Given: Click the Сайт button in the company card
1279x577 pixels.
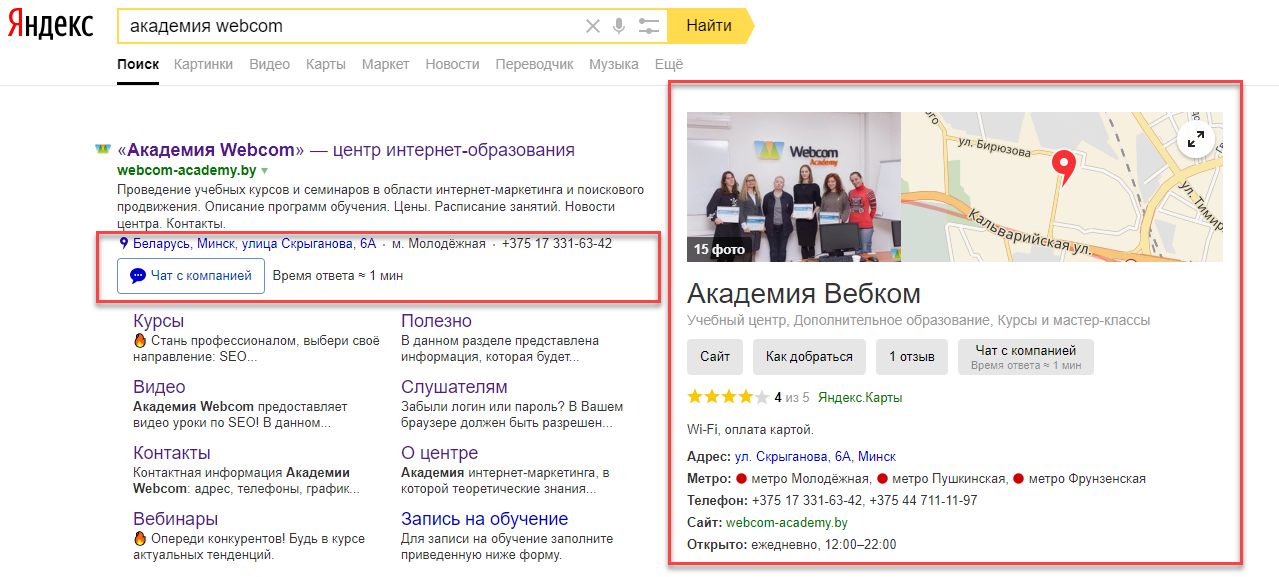Looking at the screenshot, I should point(715,357).
